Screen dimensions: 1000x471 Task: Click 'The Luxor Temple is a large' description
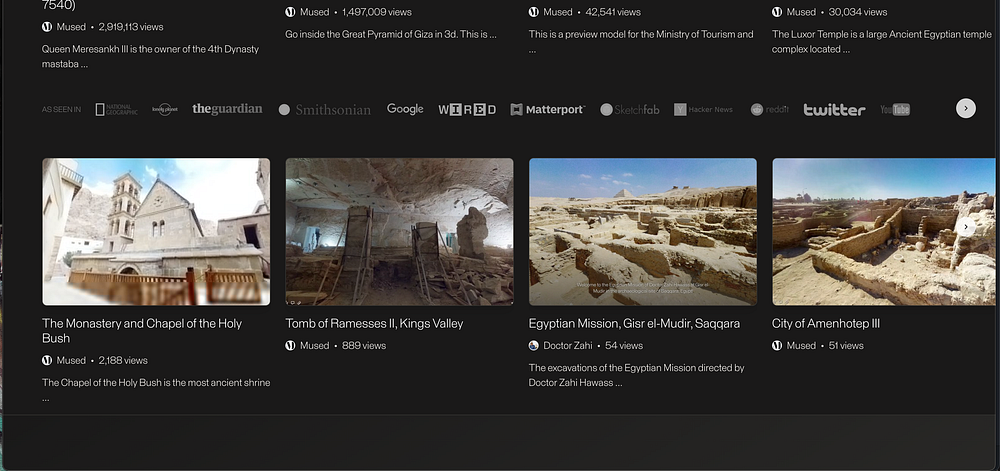click(x=882, y=41)
